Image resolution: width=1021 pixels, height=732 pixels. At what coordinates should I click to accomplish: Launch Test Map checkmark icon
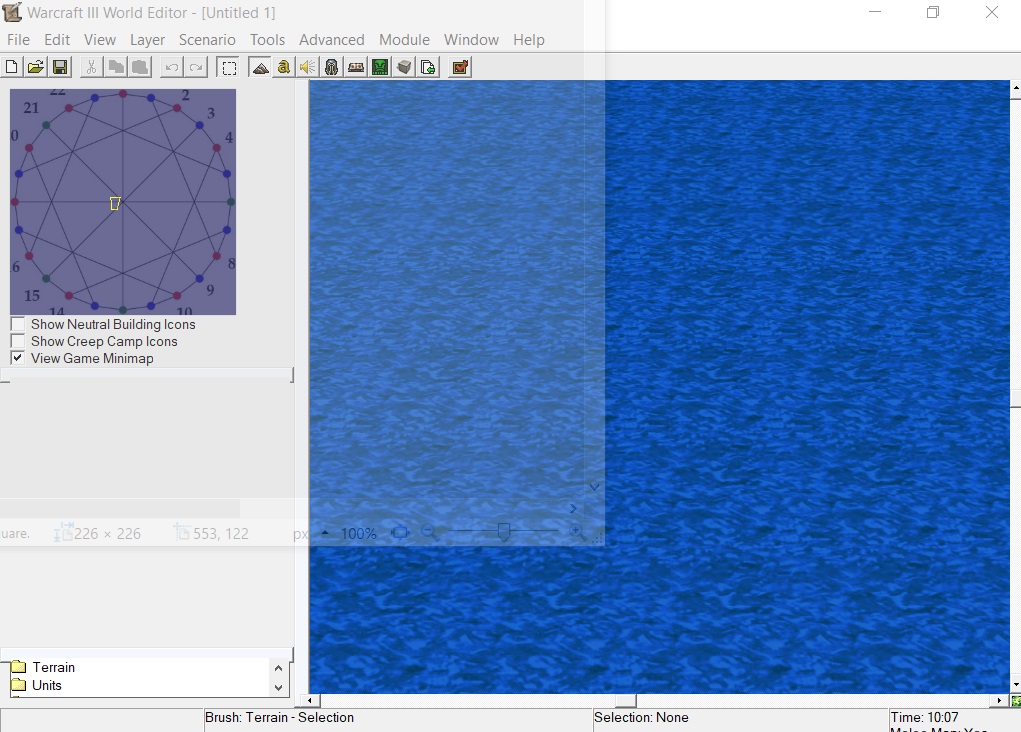tap(460, 67)
